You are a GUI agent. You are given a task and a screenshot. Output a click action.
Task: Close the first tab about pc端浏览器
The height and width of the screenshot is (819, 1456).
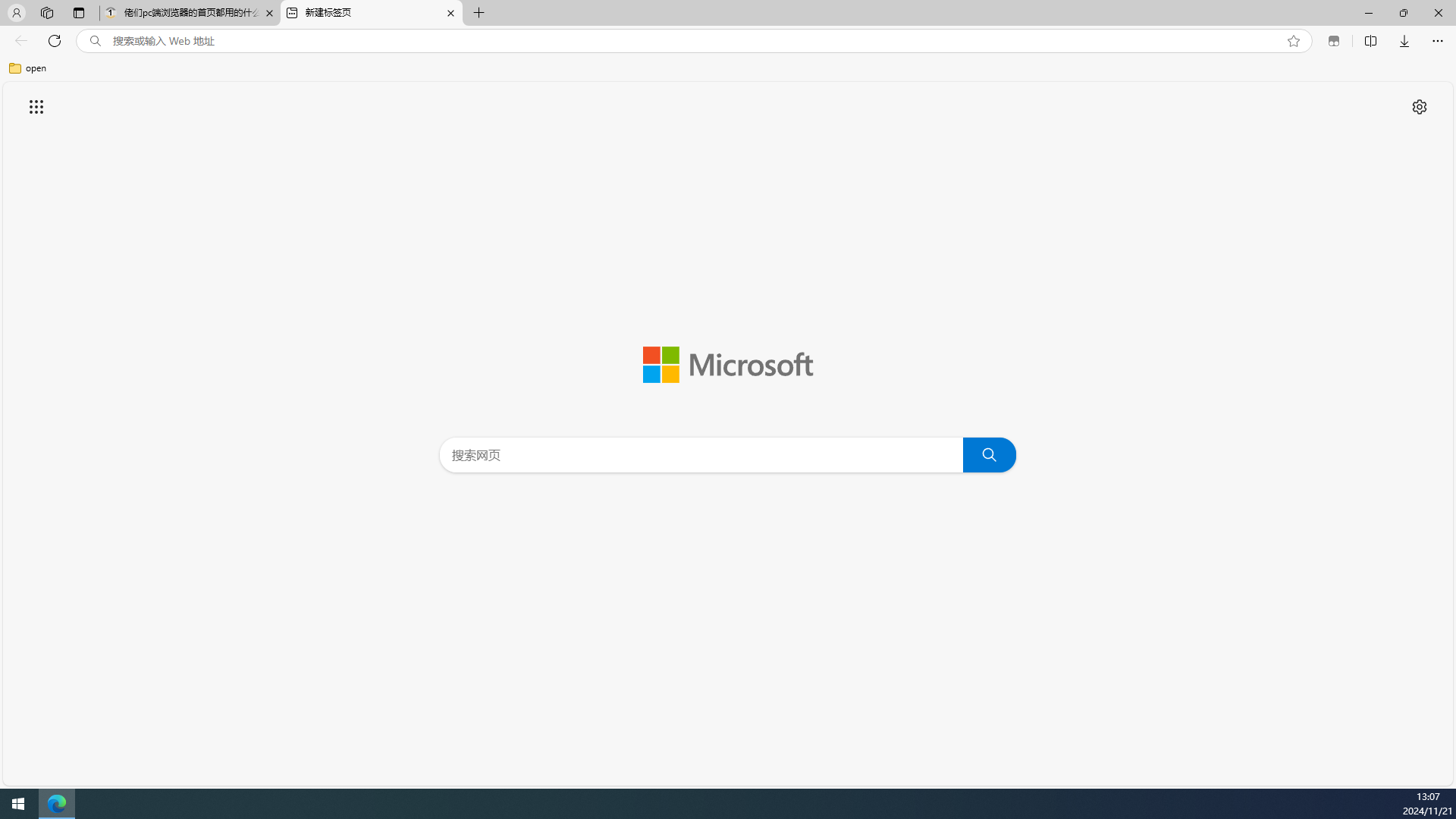(269, 13)
